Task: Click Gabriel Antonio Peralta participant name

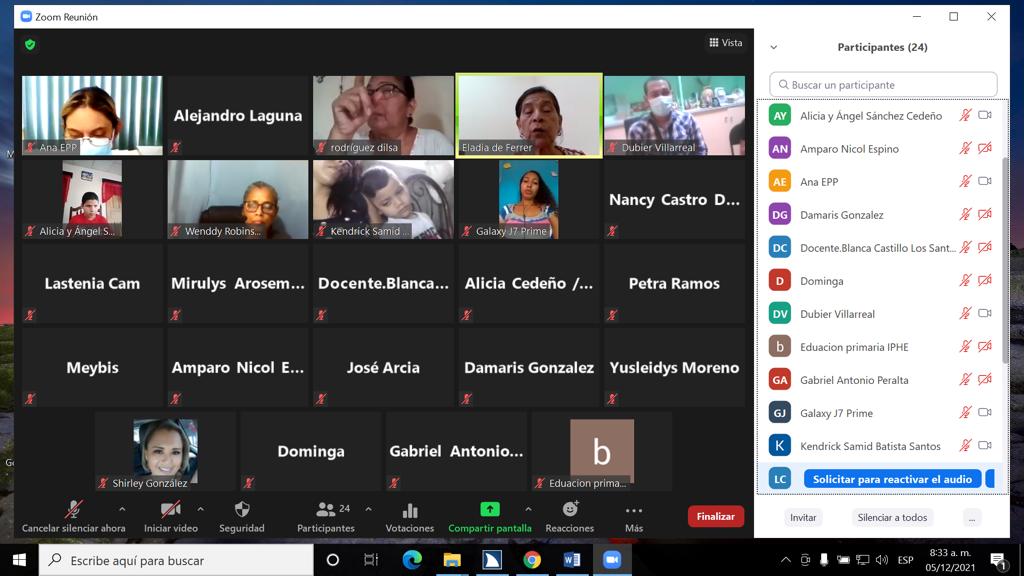Action: pyautogui.click(x=854, y=379)
